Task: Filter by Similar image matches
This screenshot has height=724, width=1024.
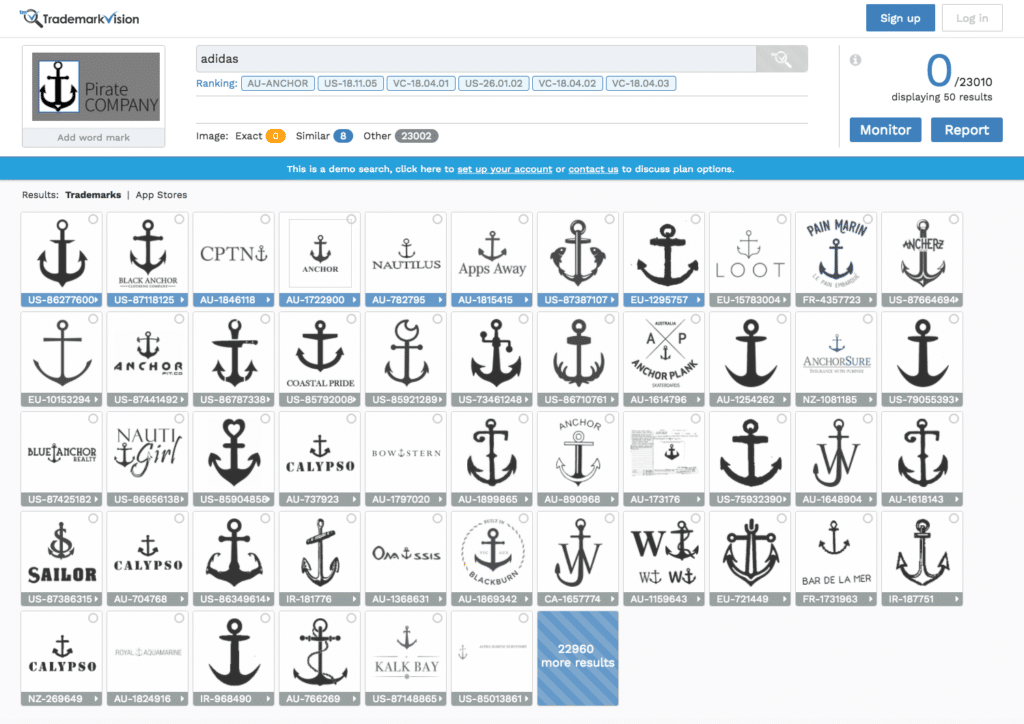Action: tap(324, 136)
